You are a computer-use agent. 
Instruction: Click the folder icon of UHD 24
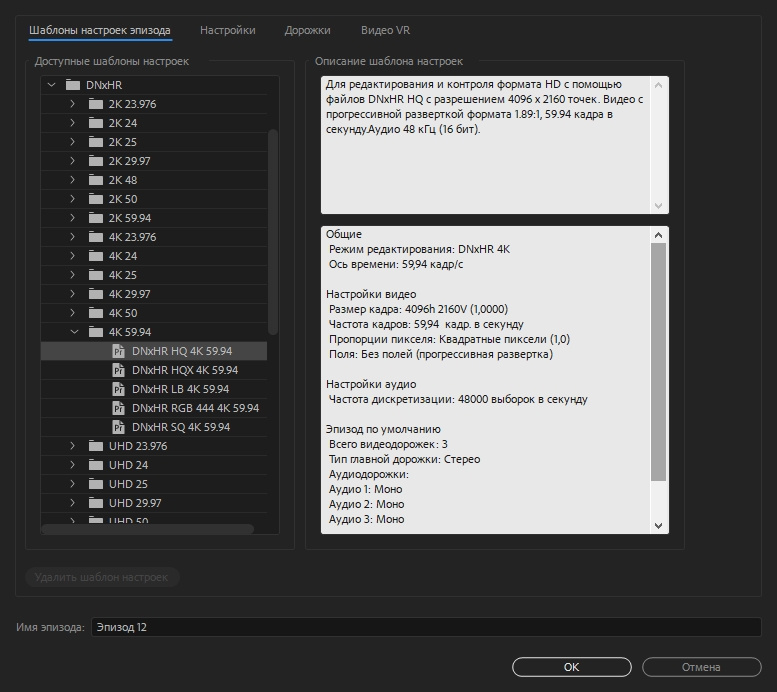pos(96,465)
